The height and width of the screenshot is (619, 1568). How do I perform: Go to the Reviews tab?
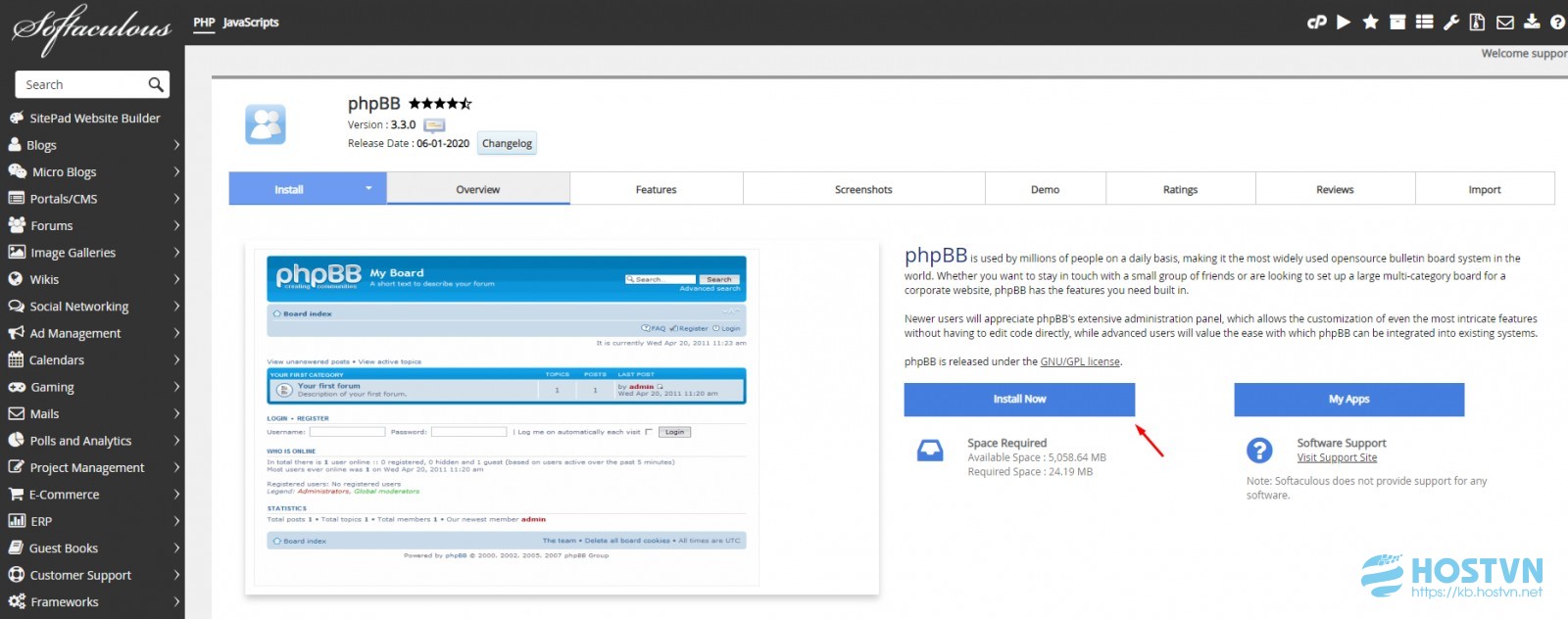[x=1335, y=189]
